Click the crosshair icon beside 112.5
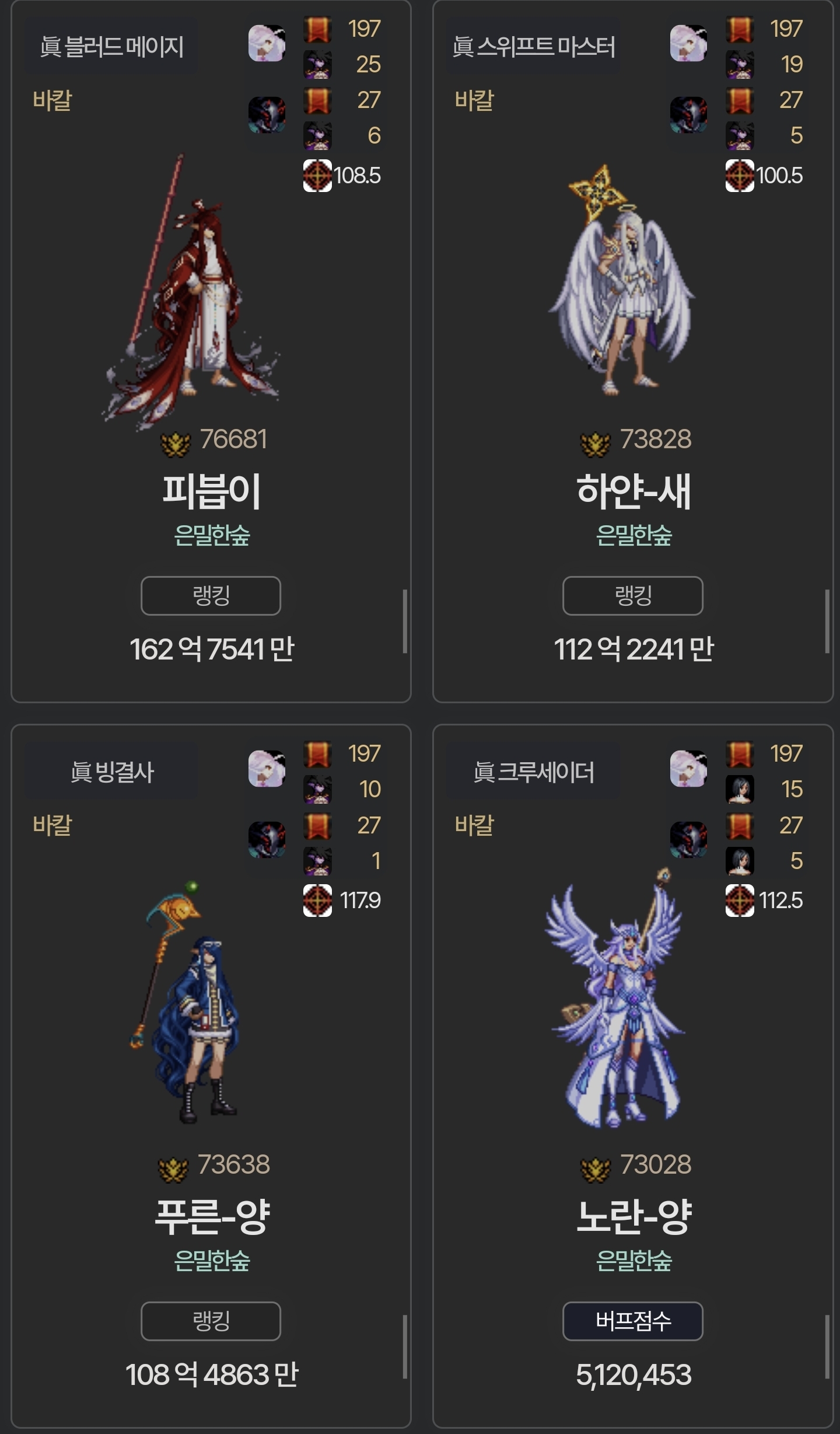Viewport: 840px width, 1434px height. (x=740, y=901)
